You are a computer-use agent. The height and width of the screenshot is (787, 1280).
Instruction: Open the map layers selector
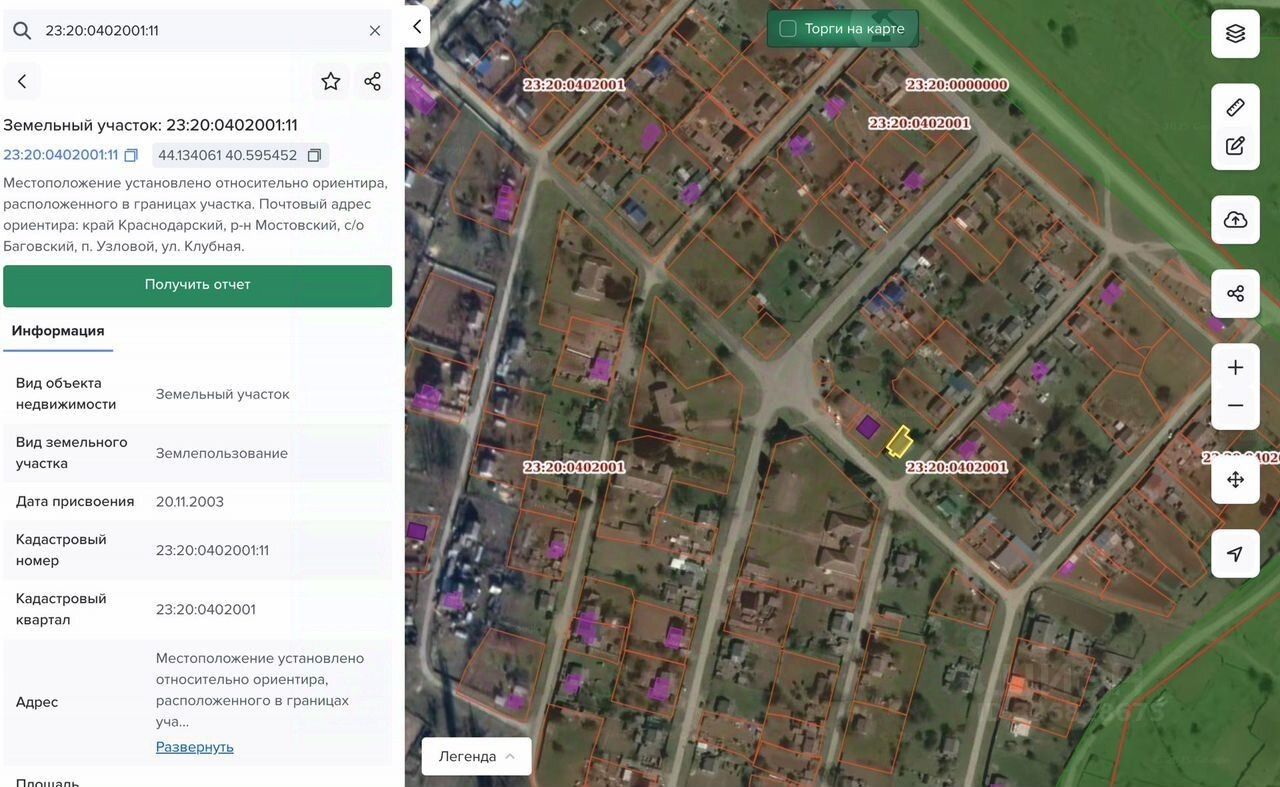point(1235,34)
